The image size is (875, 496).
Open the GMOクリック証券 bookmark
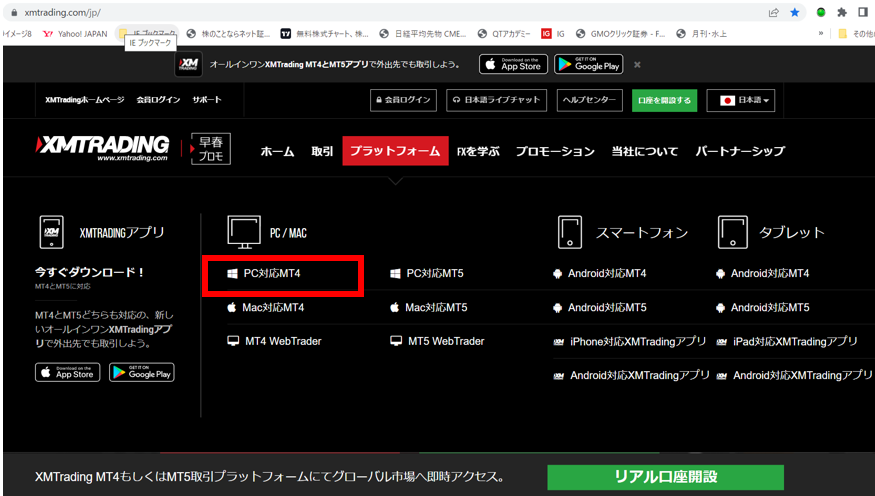[621, 34]
